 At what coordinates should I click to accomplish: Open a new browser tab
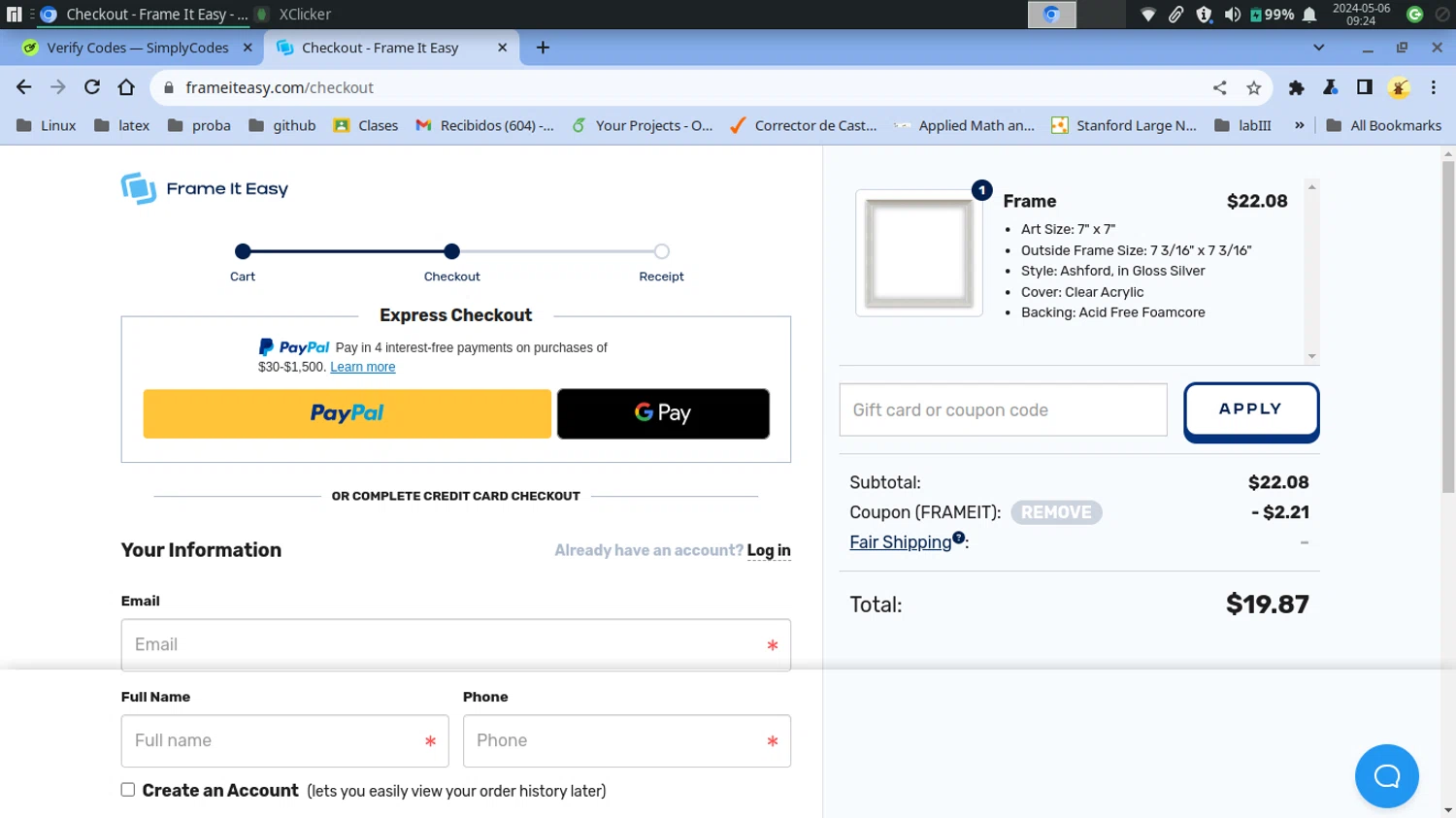pos(543,48)
